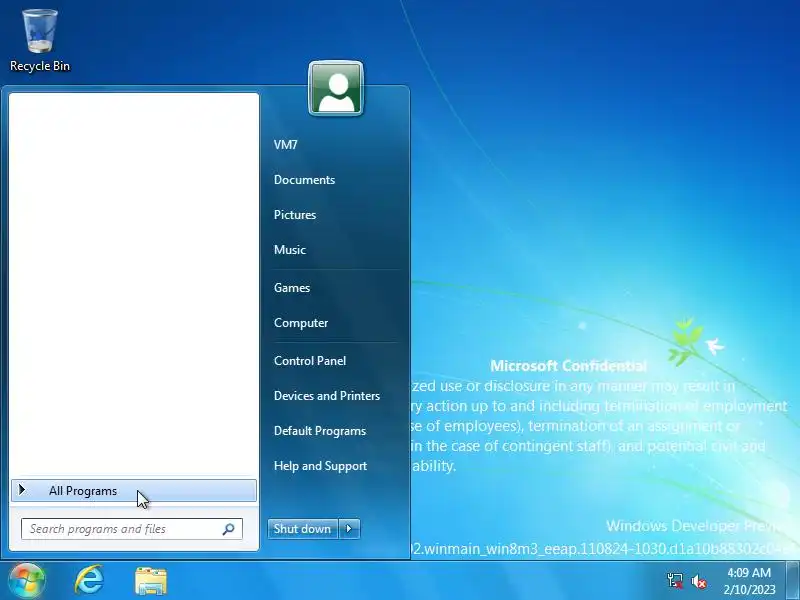
Task: Open the VM7 user folder
Action: (x=286, y=145)
